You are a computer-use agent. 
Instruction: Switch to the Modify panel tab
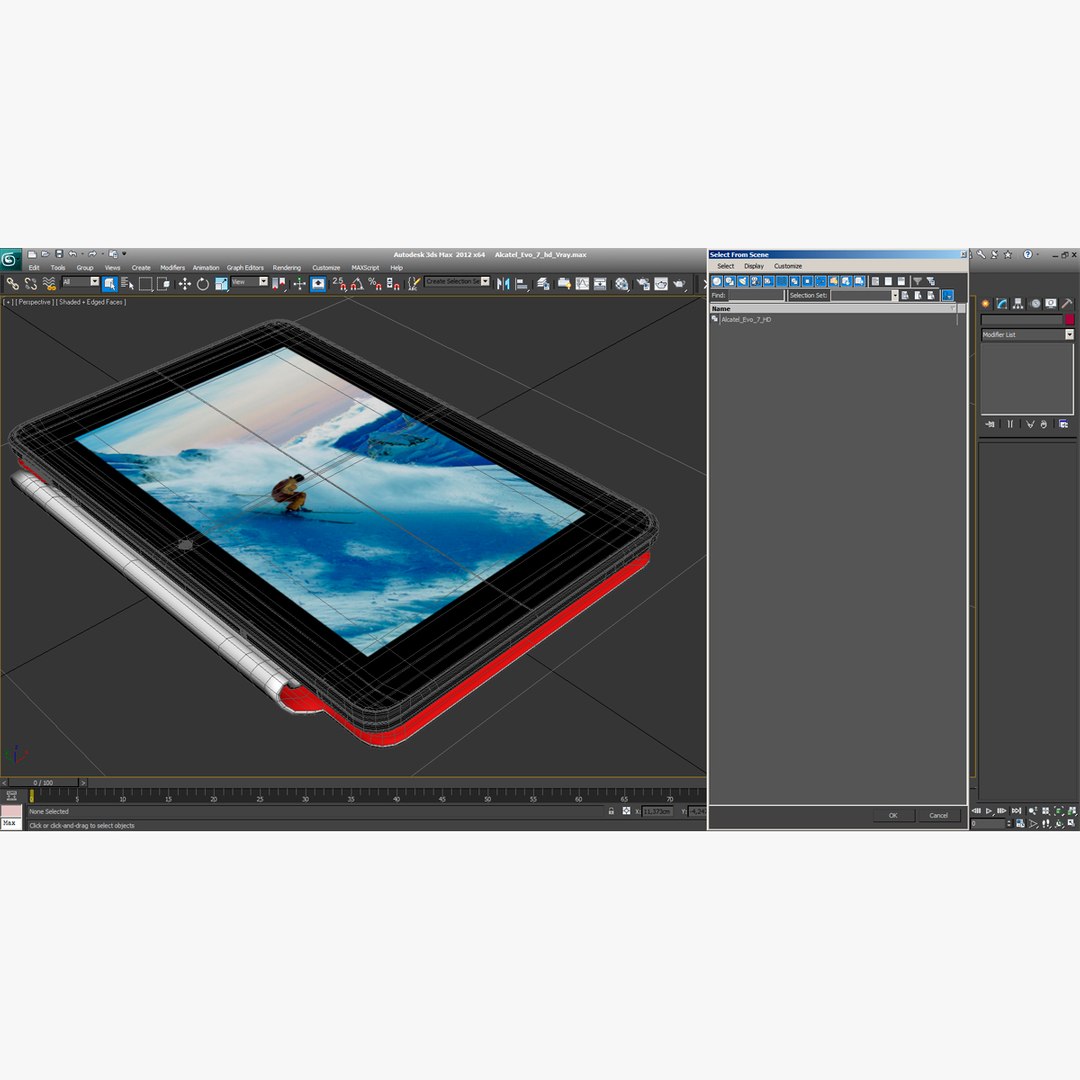(1002, 304)
